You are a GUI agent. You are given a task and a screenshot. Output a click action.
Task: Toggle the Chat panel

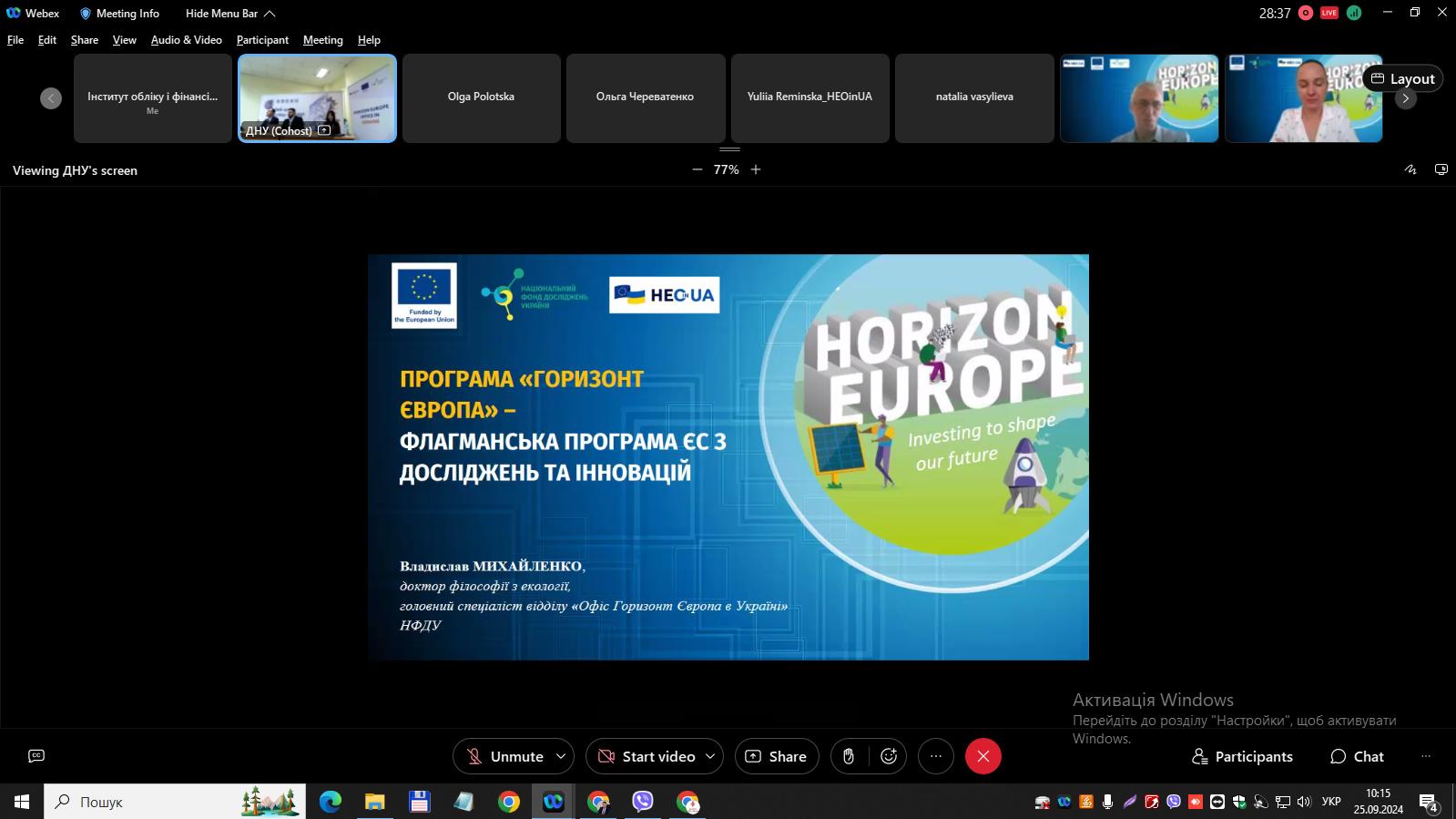[x=1357, y=756]
